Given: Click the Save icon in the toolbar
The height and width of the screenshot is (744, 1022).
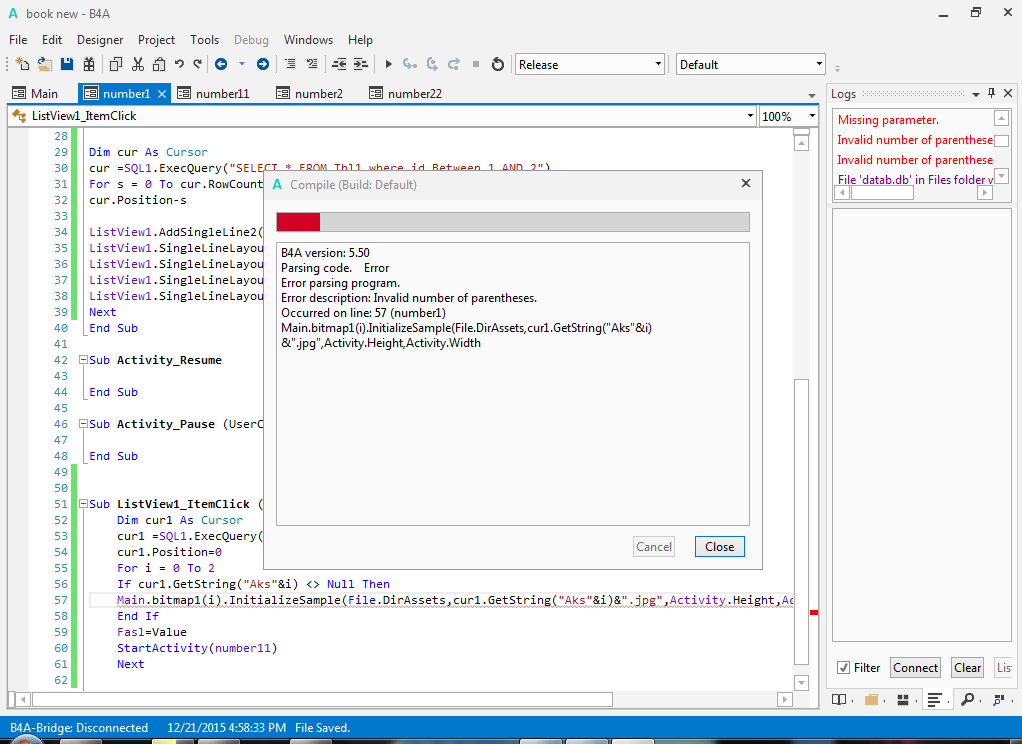Looking at the screenshot, I should coord(67,64).
